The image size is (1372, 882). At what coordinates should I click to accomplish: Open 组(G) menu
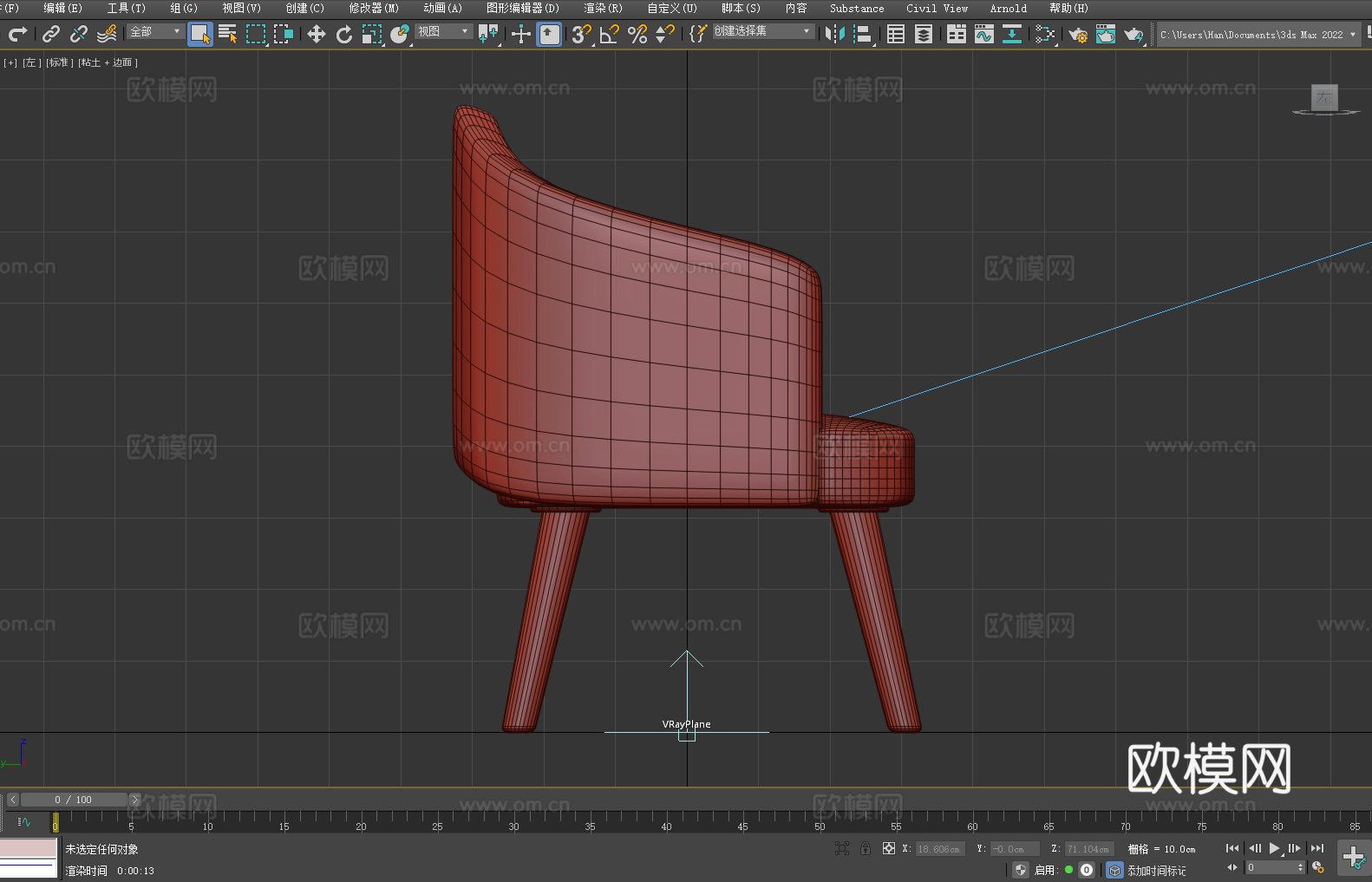click(x=183, y=8)
